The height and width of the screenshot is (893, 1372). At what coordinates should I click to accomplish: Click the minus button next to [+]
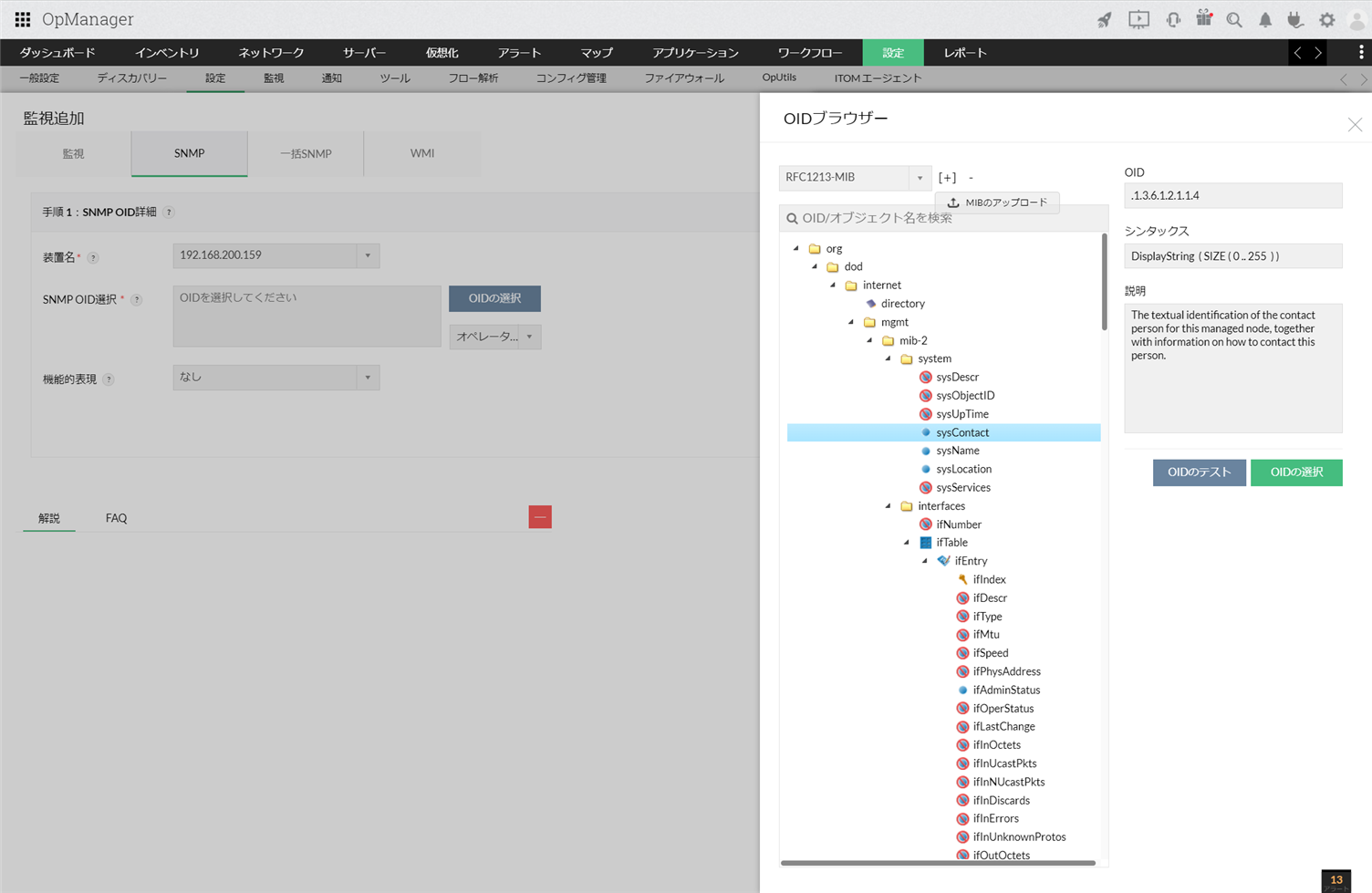coord(971,178)
